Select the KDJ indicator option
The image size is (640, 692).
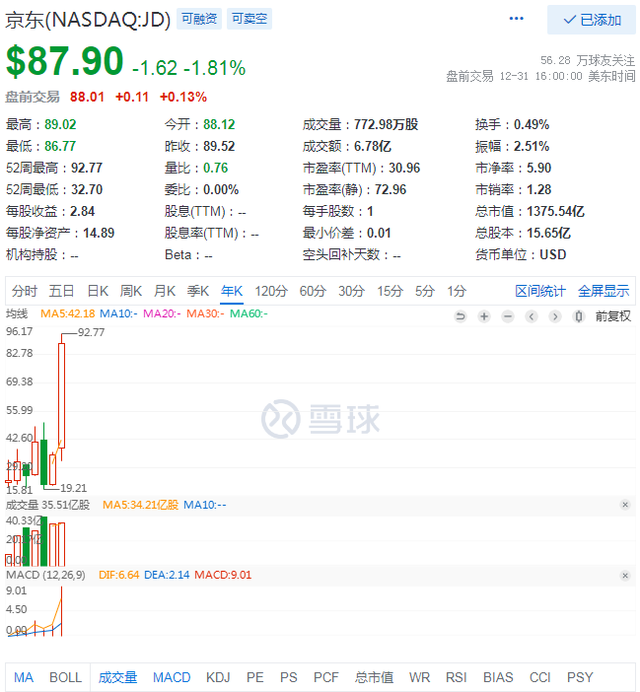217,677
